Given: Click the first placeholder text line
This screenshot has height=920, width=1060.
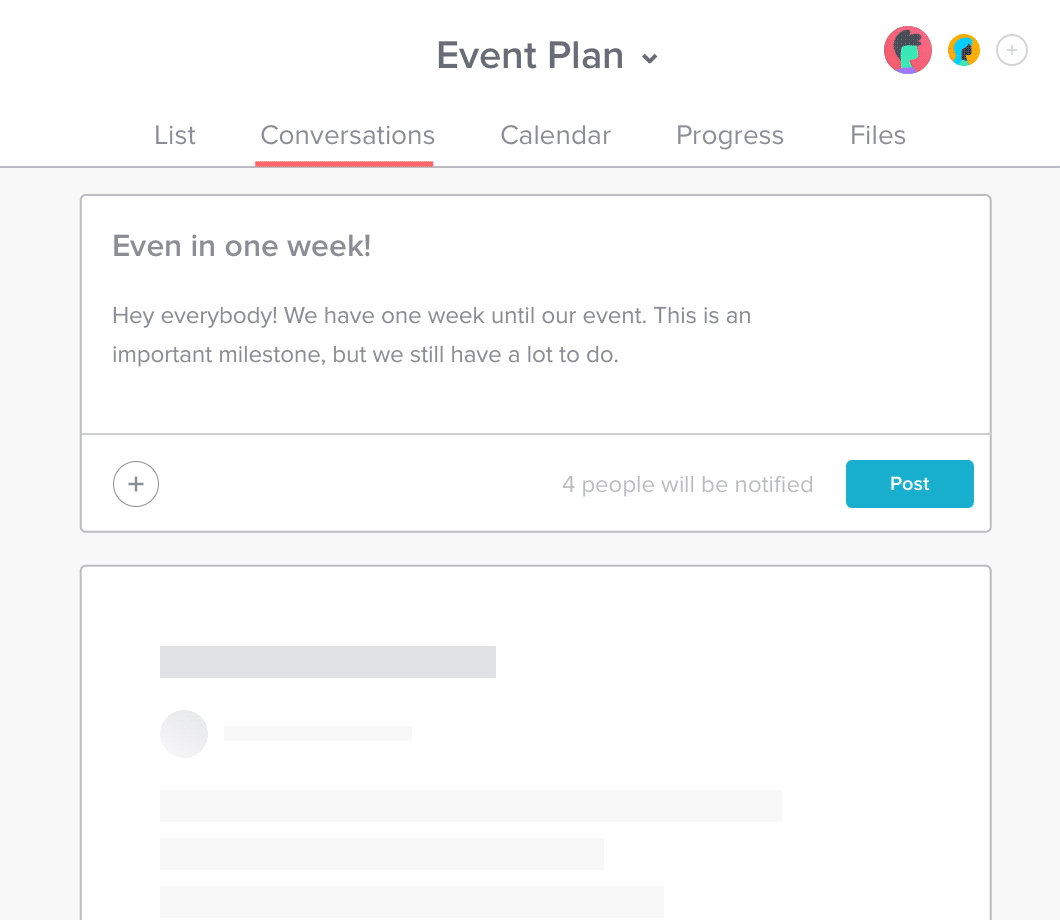Looking at the screenshot, I should pos(470,806).
